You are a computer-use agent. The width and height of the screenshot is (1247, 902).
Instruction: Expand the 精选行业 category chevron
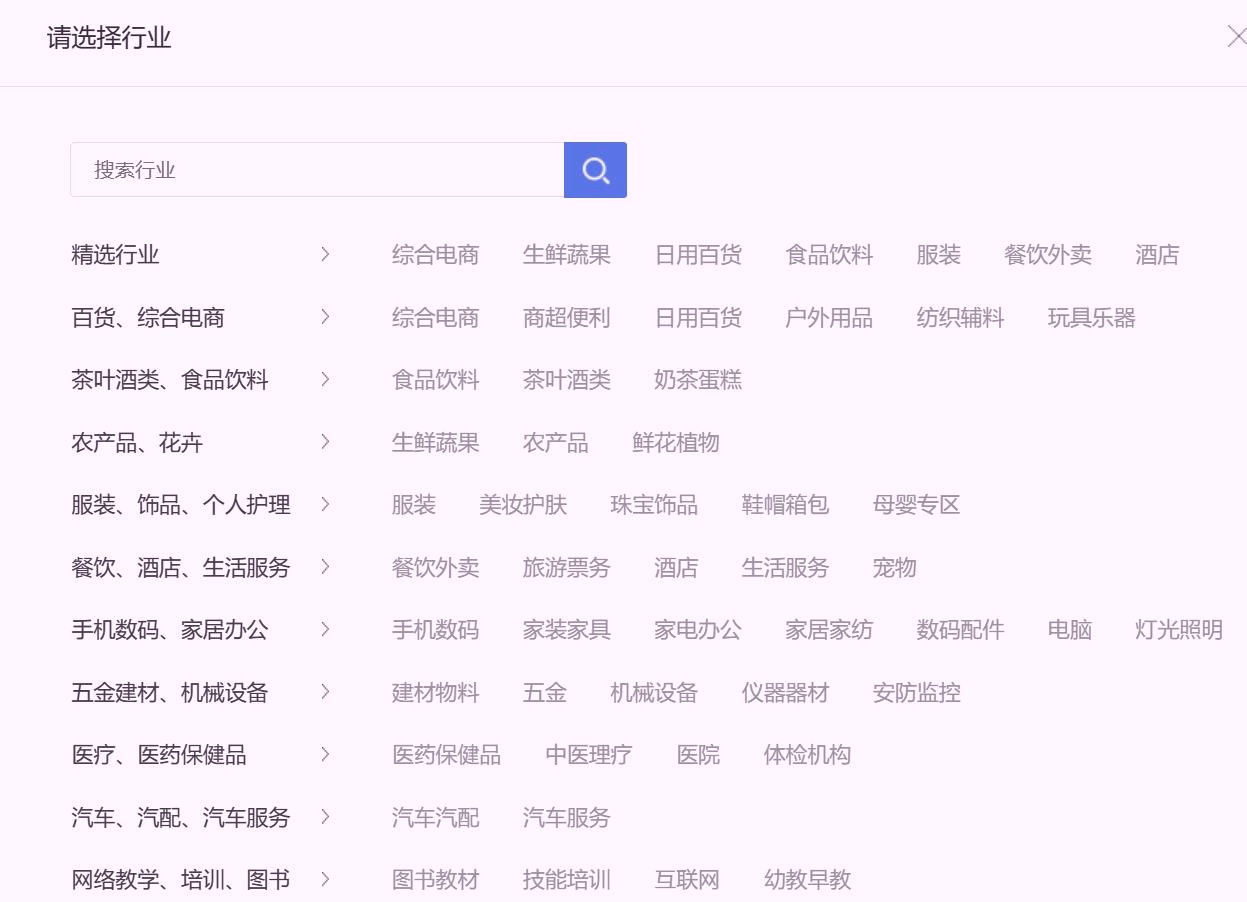[x=325, y=255]
